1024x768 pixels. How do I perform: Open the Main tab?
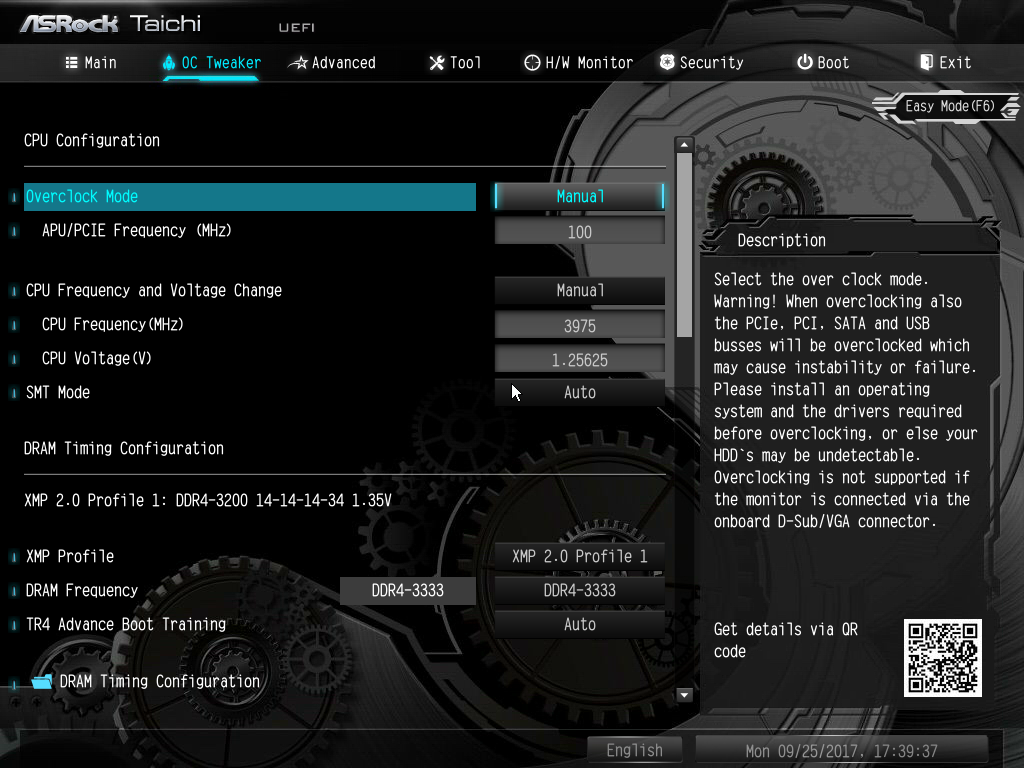tap(91, 63)
